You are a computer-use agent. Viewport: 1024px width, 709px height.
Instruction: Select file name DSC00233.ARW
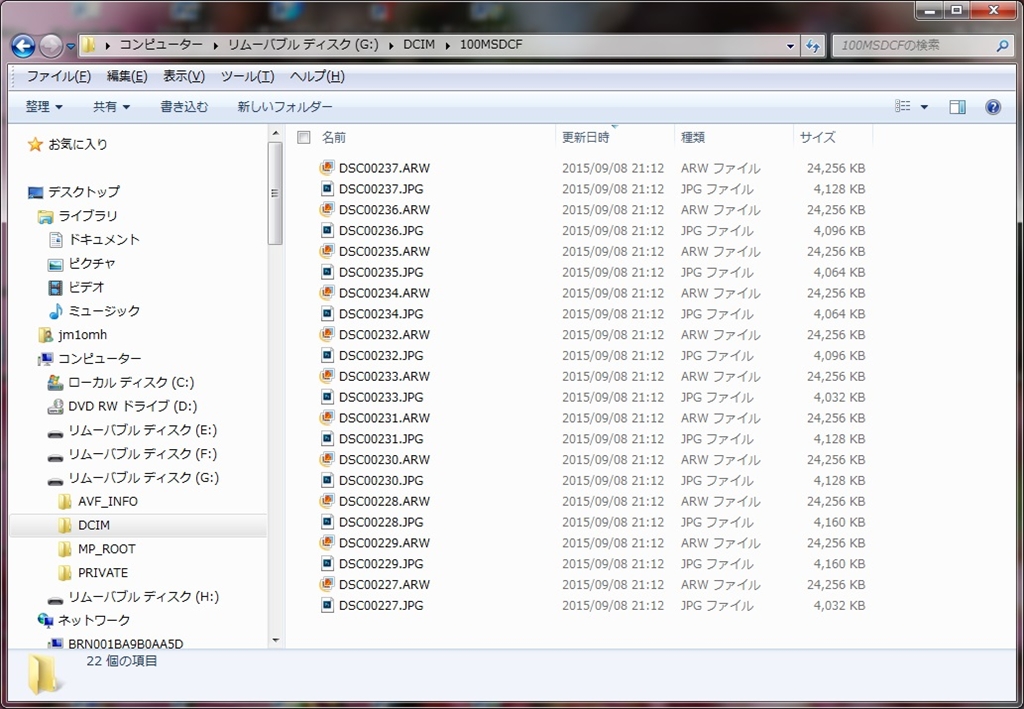(x=384, y=377)
